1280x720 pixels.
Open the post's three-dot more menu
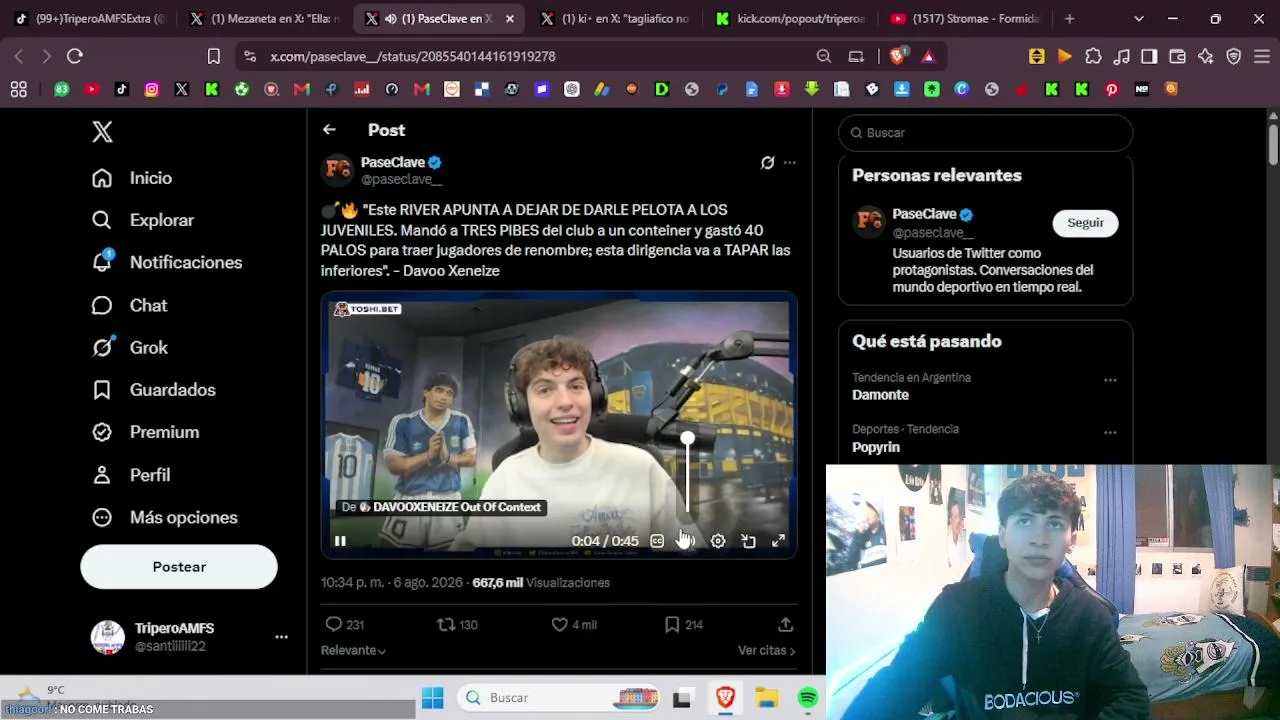[x=790, y=162]
